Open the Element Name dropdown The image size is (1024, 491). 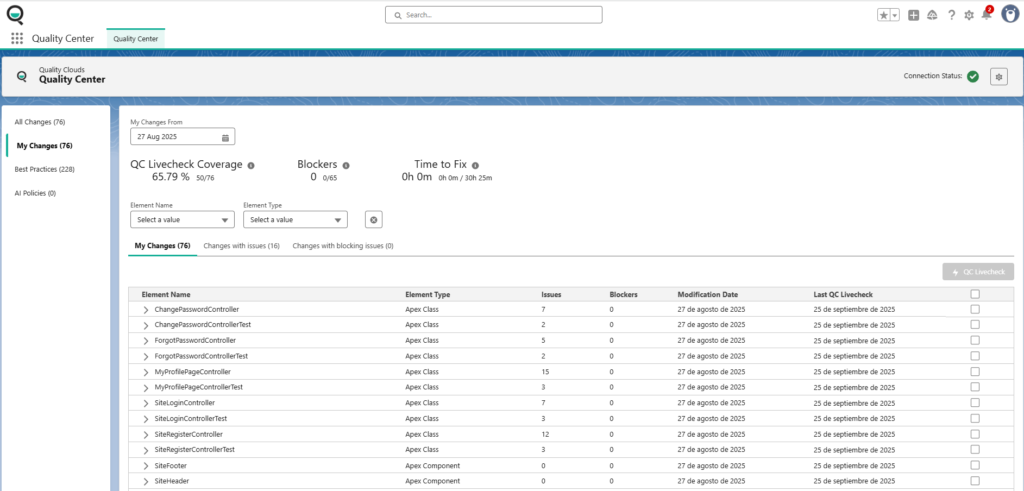pyautogui.click(x=182, y=220)
